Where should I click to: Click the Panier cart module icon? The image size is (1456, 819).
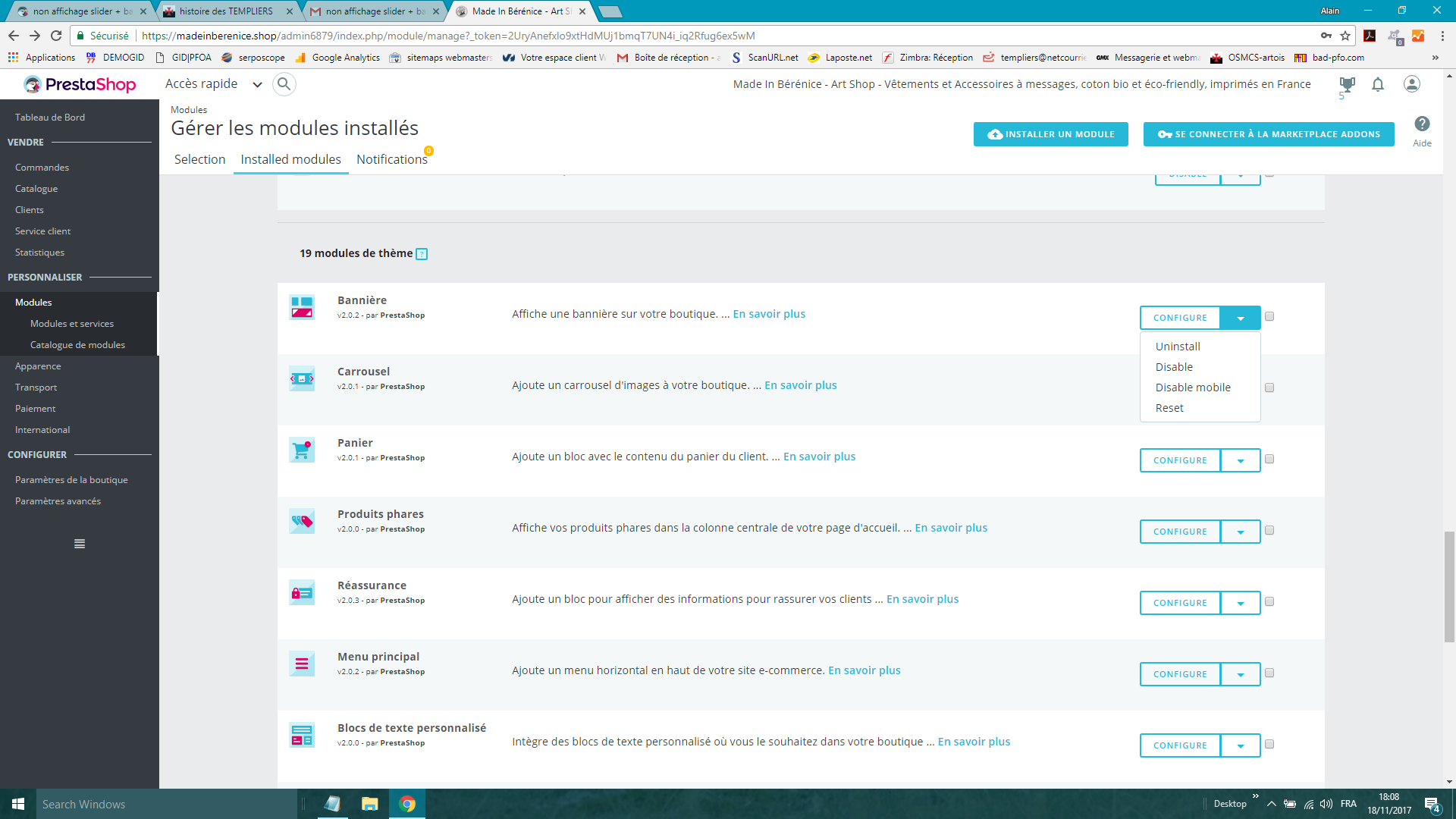[302, 450]
